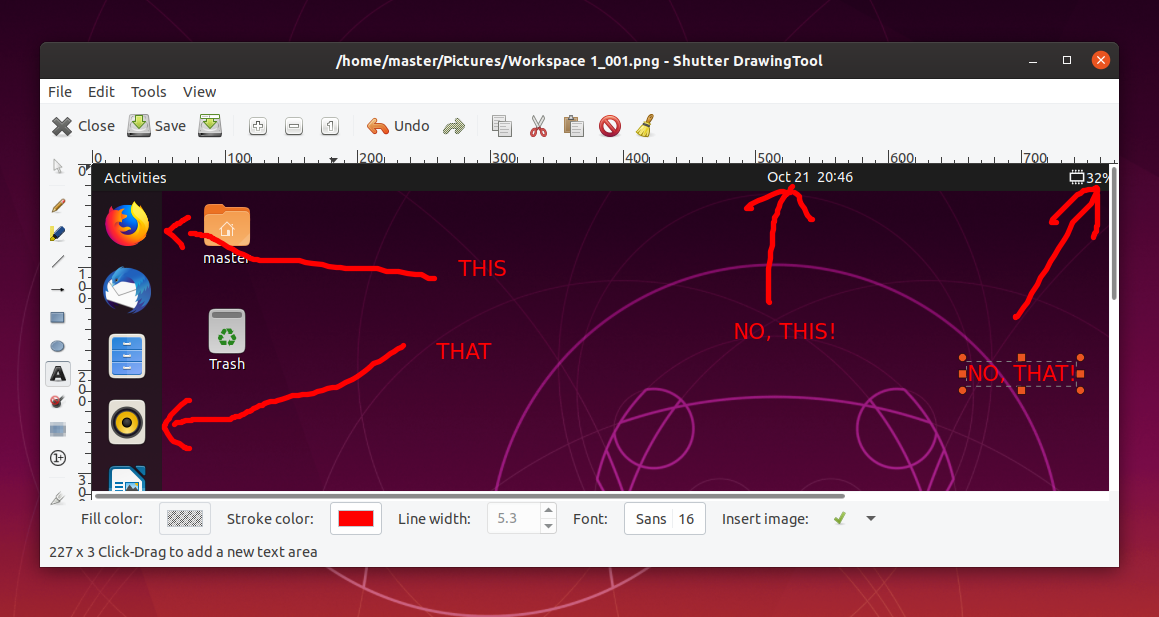Change the red stroke color swatch
Screen dimensions: 1159x617
click(356, 519)
